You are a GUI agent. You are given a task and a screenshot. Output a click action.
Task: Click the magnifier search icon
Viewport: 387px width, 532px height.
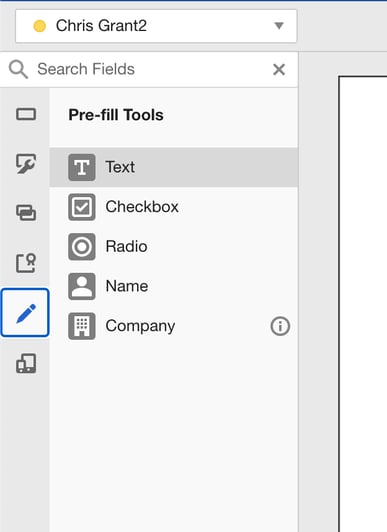[x=18, y=69]
